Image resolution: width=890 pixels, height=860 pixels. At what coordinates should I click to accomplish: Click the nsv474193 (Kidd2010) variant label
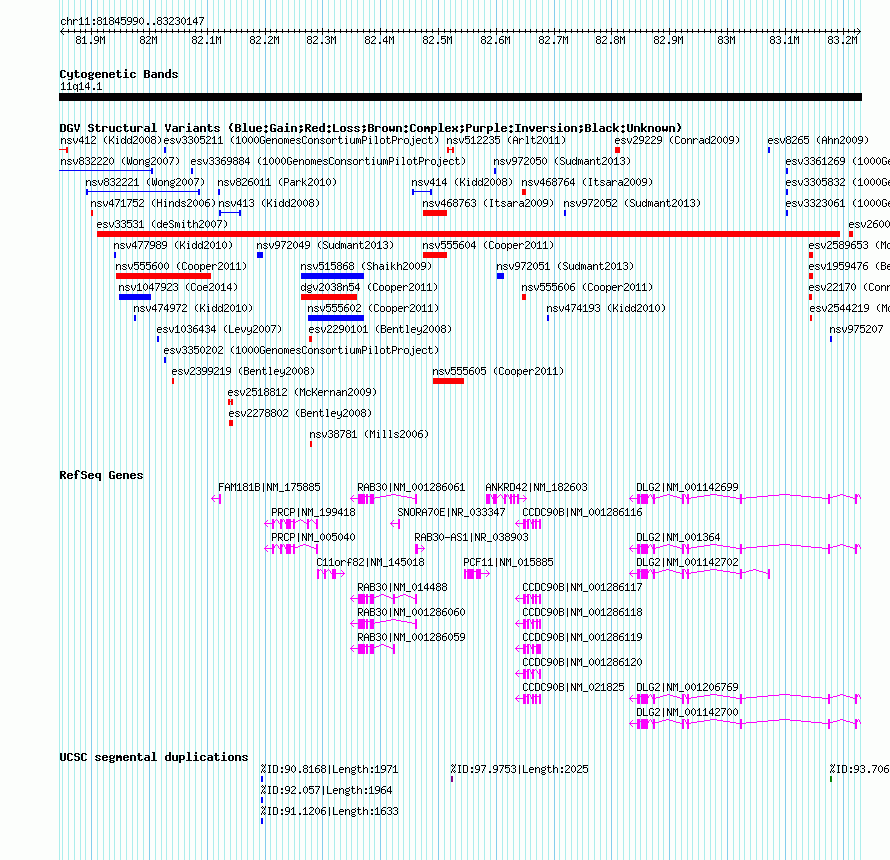click(x=606, y=308)
